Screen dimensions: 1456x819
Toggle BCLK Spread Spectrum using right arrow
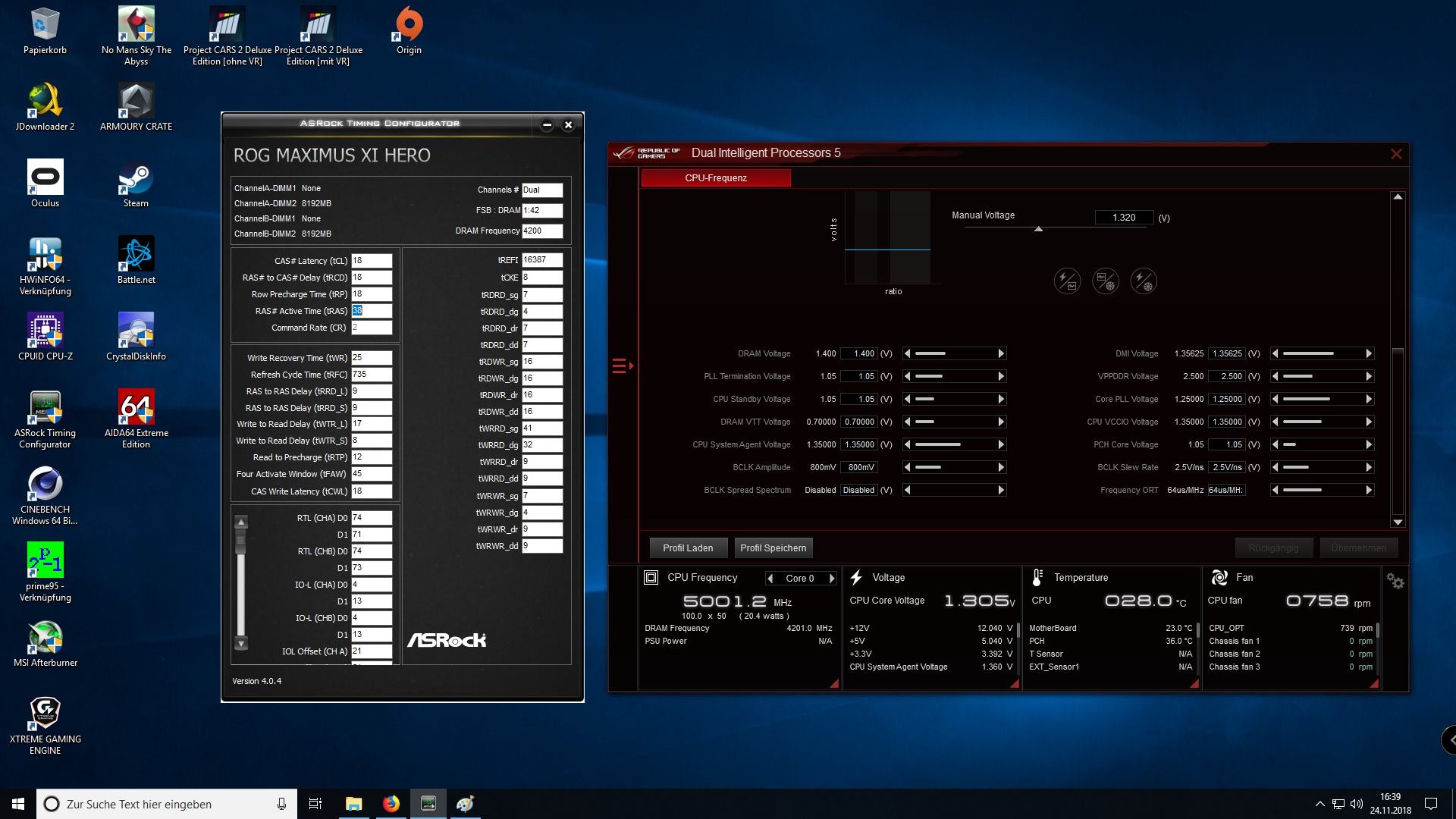pos(1001,490)
